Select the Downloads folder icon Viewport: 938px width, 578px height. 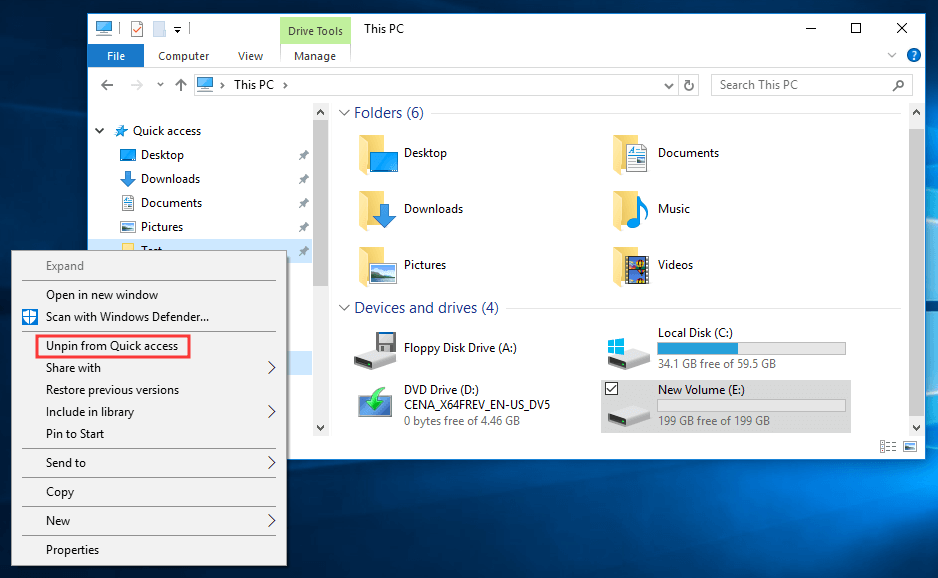tap(378, 210)
